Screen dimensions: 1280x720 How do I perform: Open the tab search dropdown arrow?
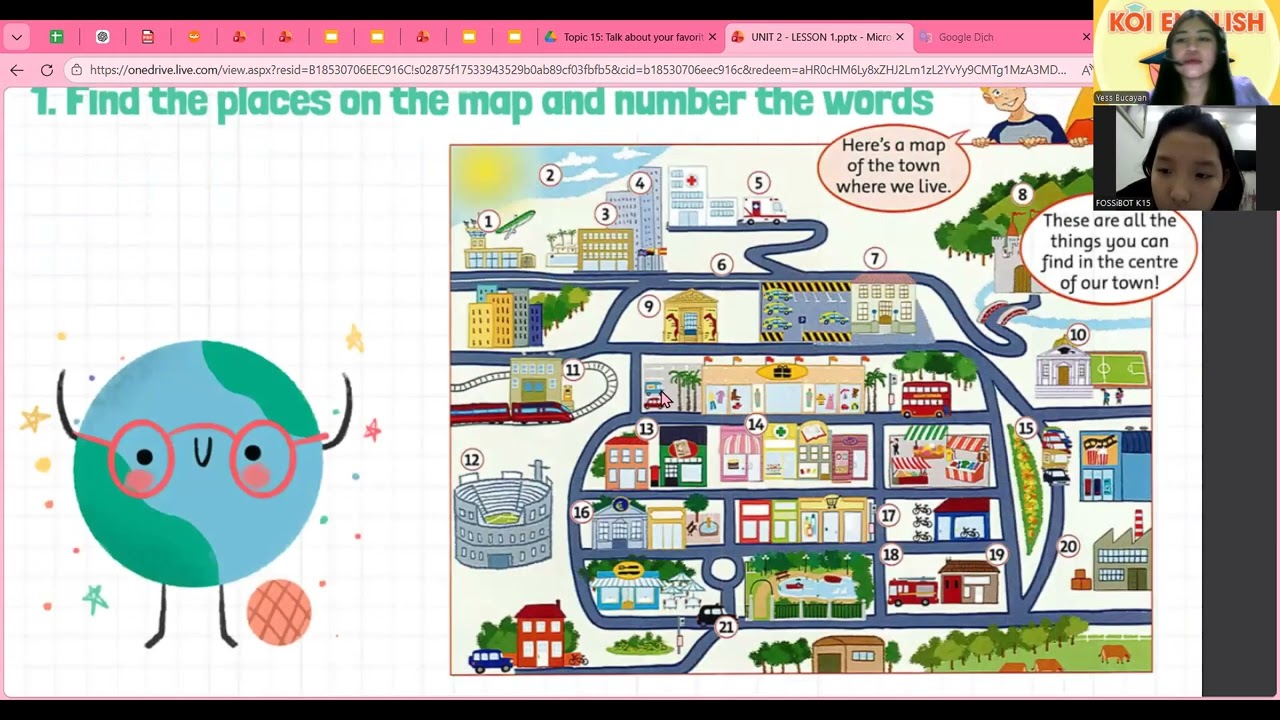[16, 37]
